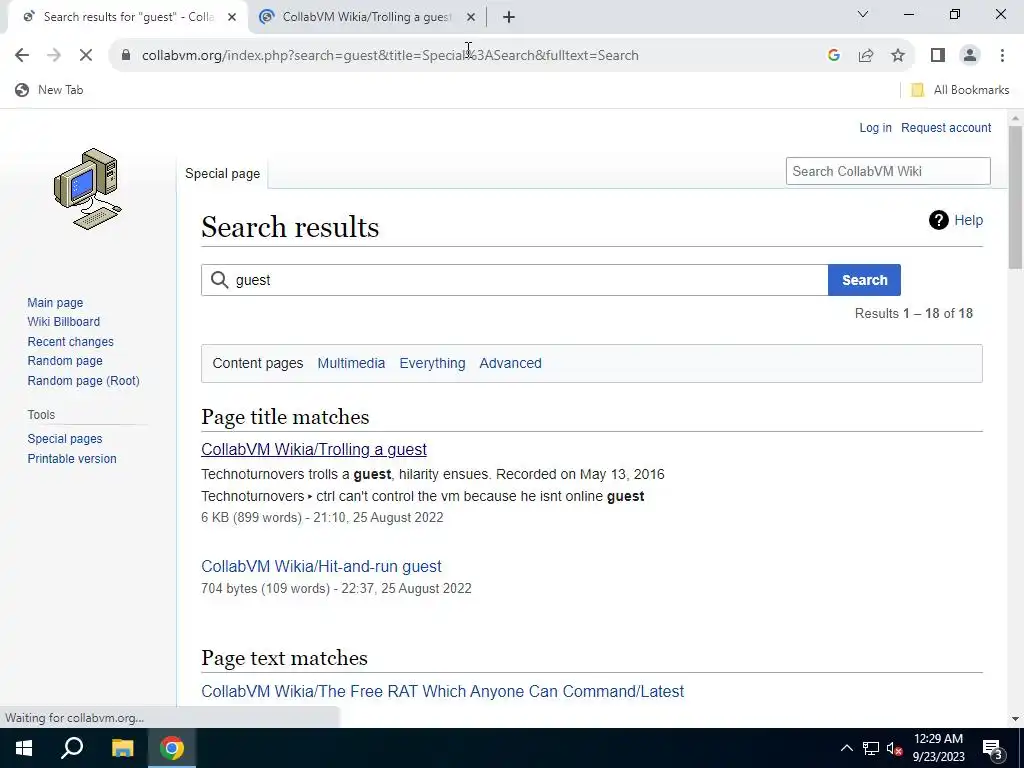Click the Log in link
This screenshot has height=768, width=1024.
point(875,128)
